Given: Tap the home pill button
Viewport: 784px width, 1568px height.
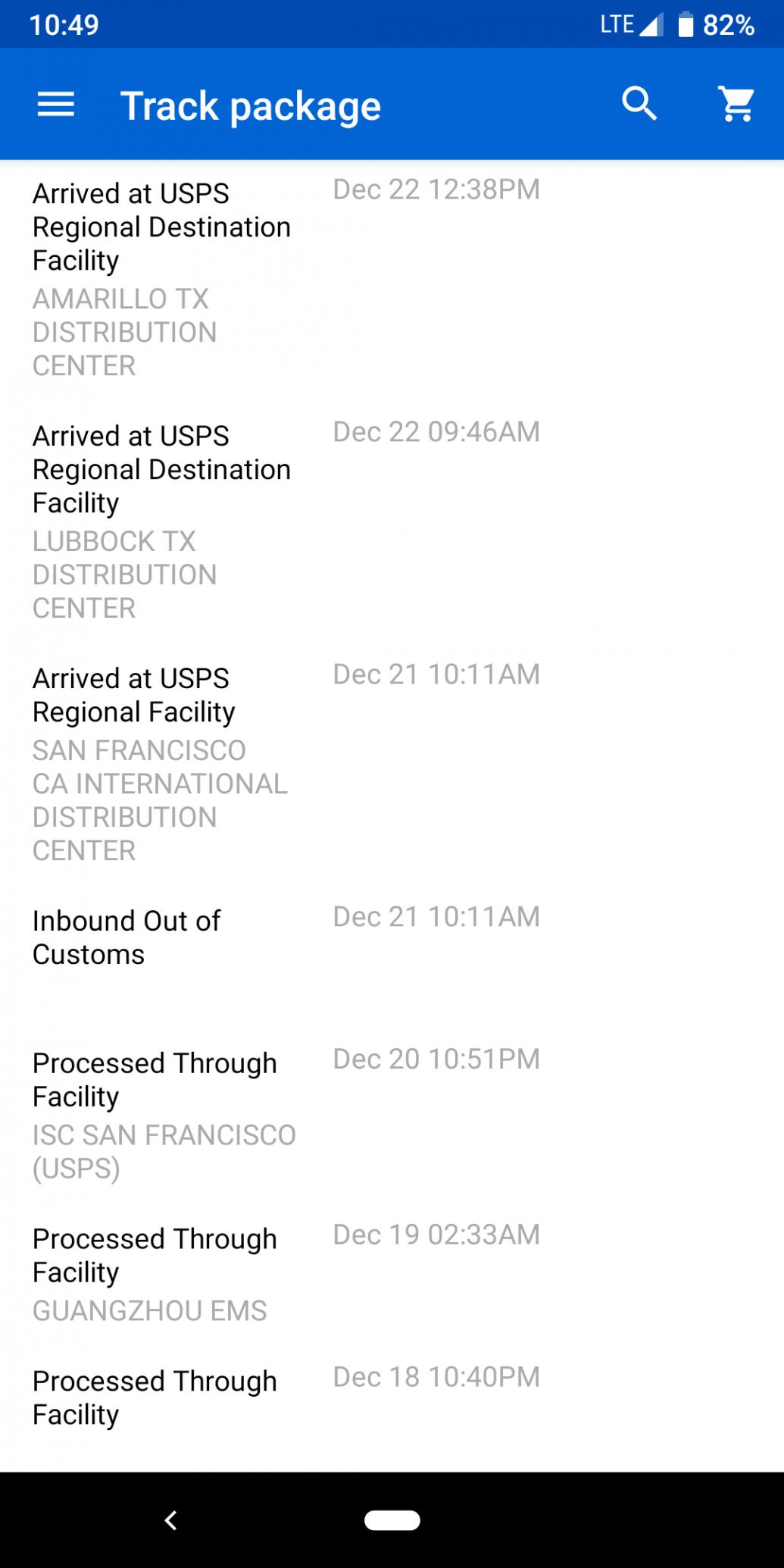Looking at the screenshot, I should click(392, 1519).
